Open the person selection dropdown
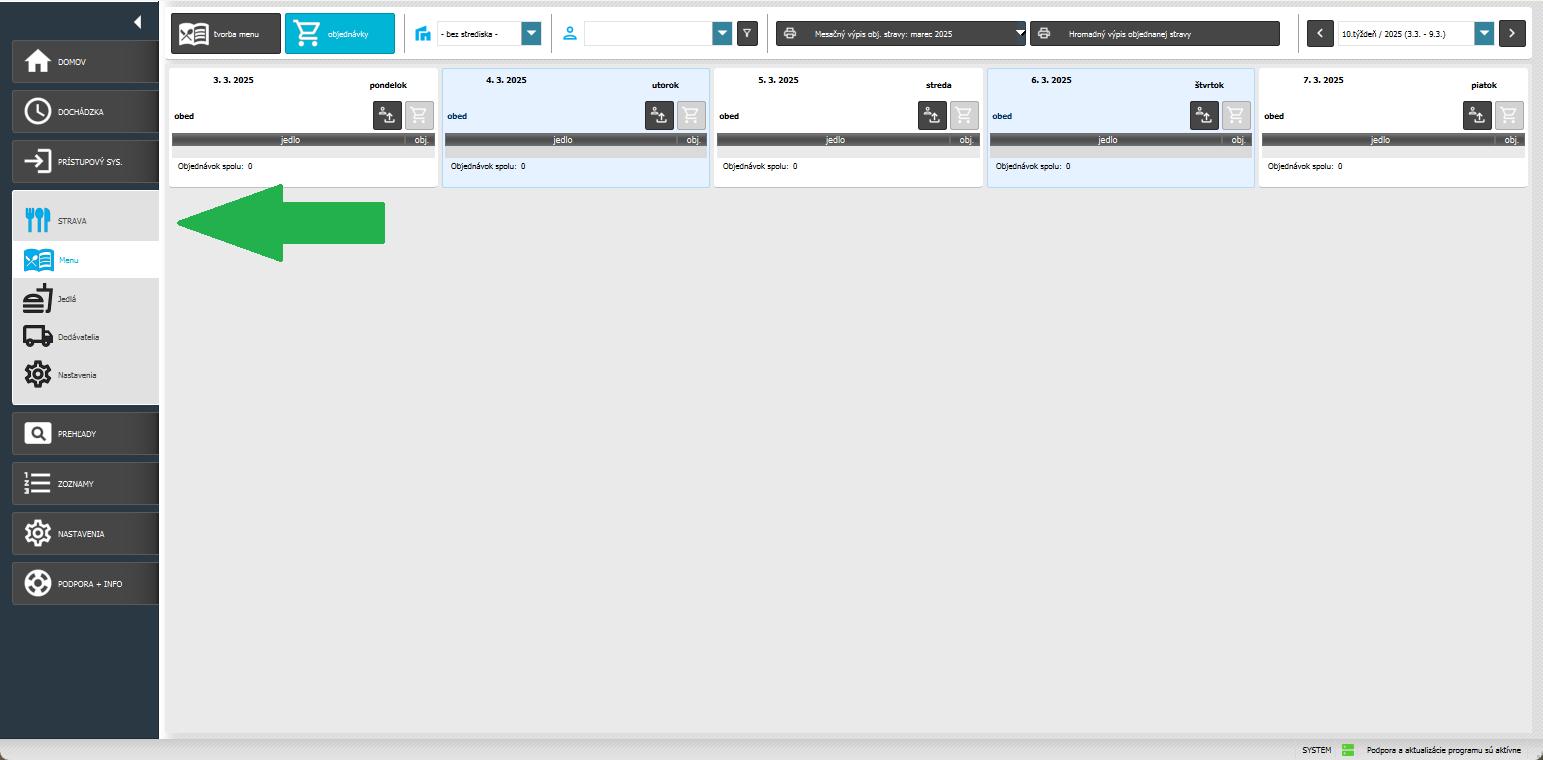This screenshot has height=760, width=1543. coord(722,33)
